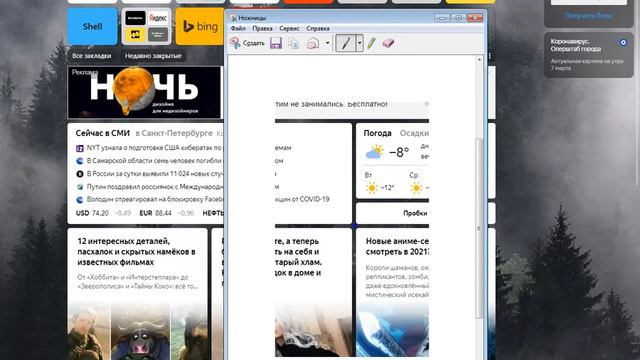Send the snip via the envelope icon
Image resolution: width=640 pixels, height=360 pixels.
(x=313, y=43)
